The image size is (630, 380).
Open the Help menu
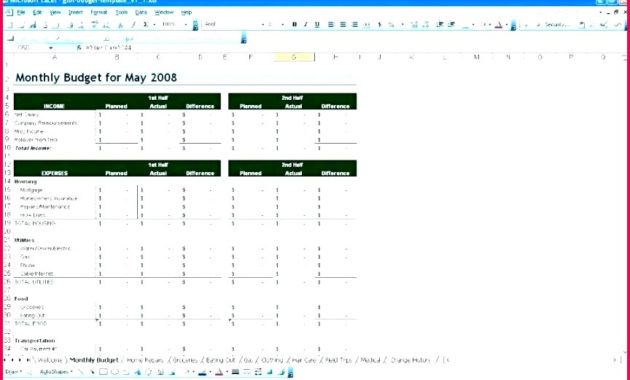(186, 12)
